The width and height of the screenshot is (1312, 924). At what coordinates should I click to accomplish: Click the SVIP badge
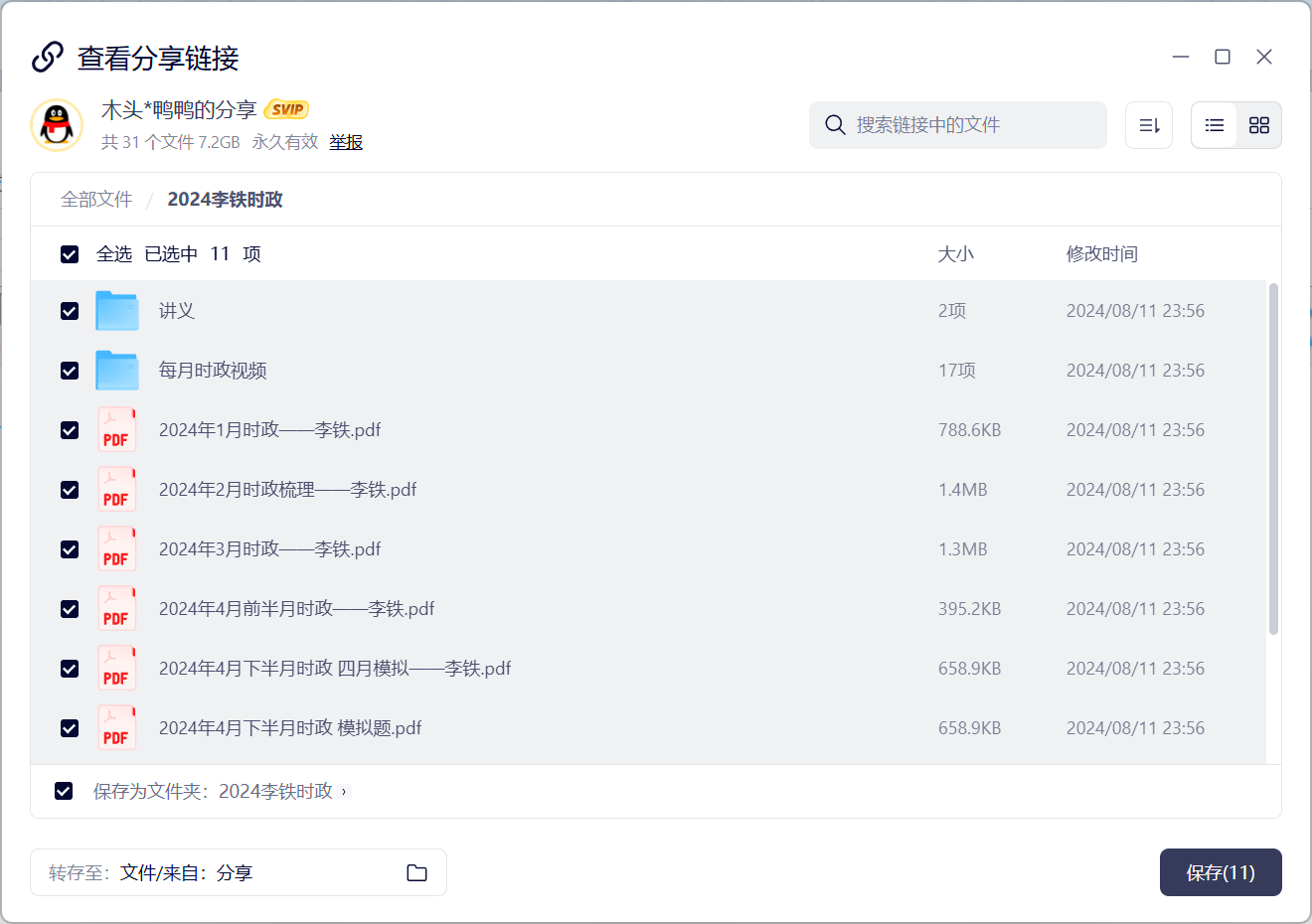[287, 109]
